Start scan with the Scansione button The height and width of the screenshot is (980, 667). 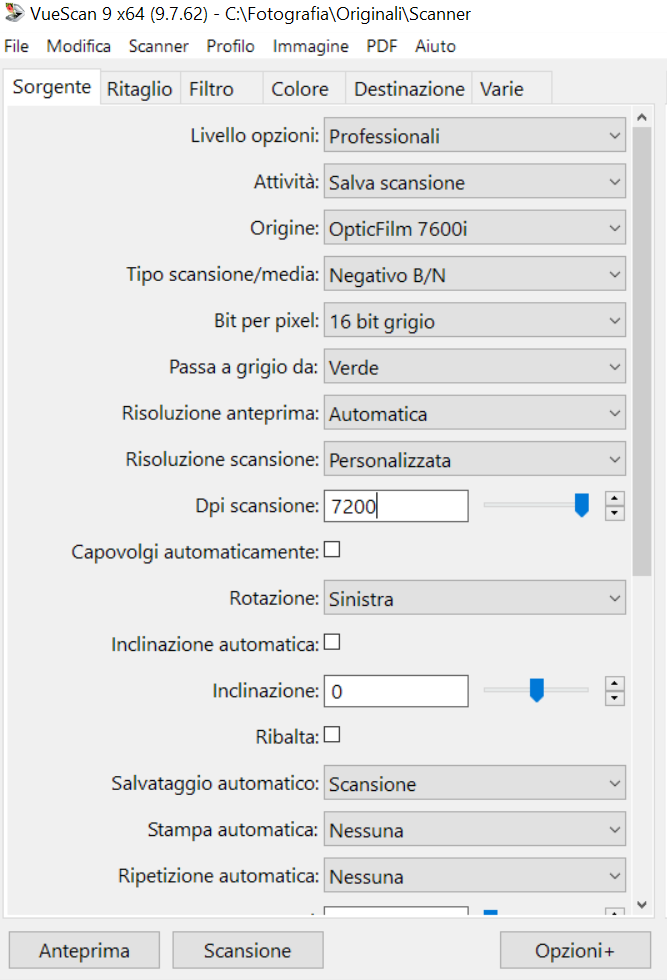(x=247, y=951)
